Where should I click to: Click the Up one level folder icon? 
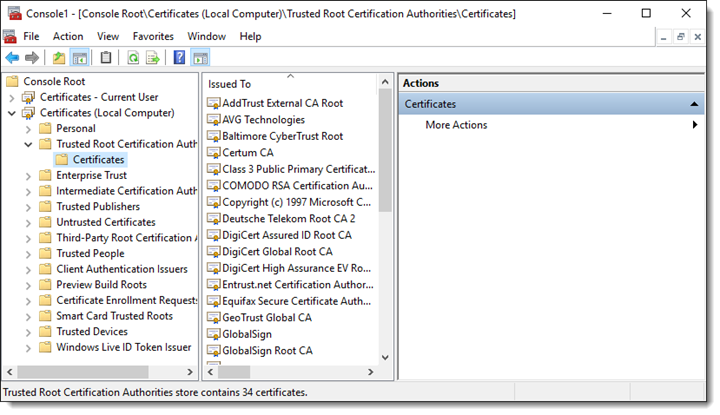pos(59,58)
